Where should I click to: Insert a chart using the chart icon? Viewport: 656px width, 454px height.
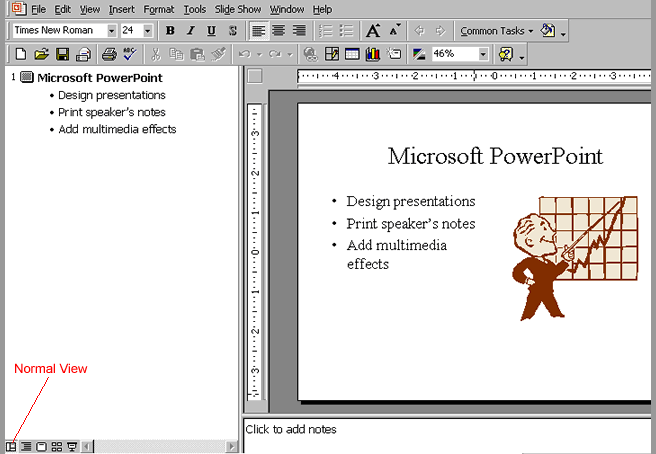[x=373, y=54]
